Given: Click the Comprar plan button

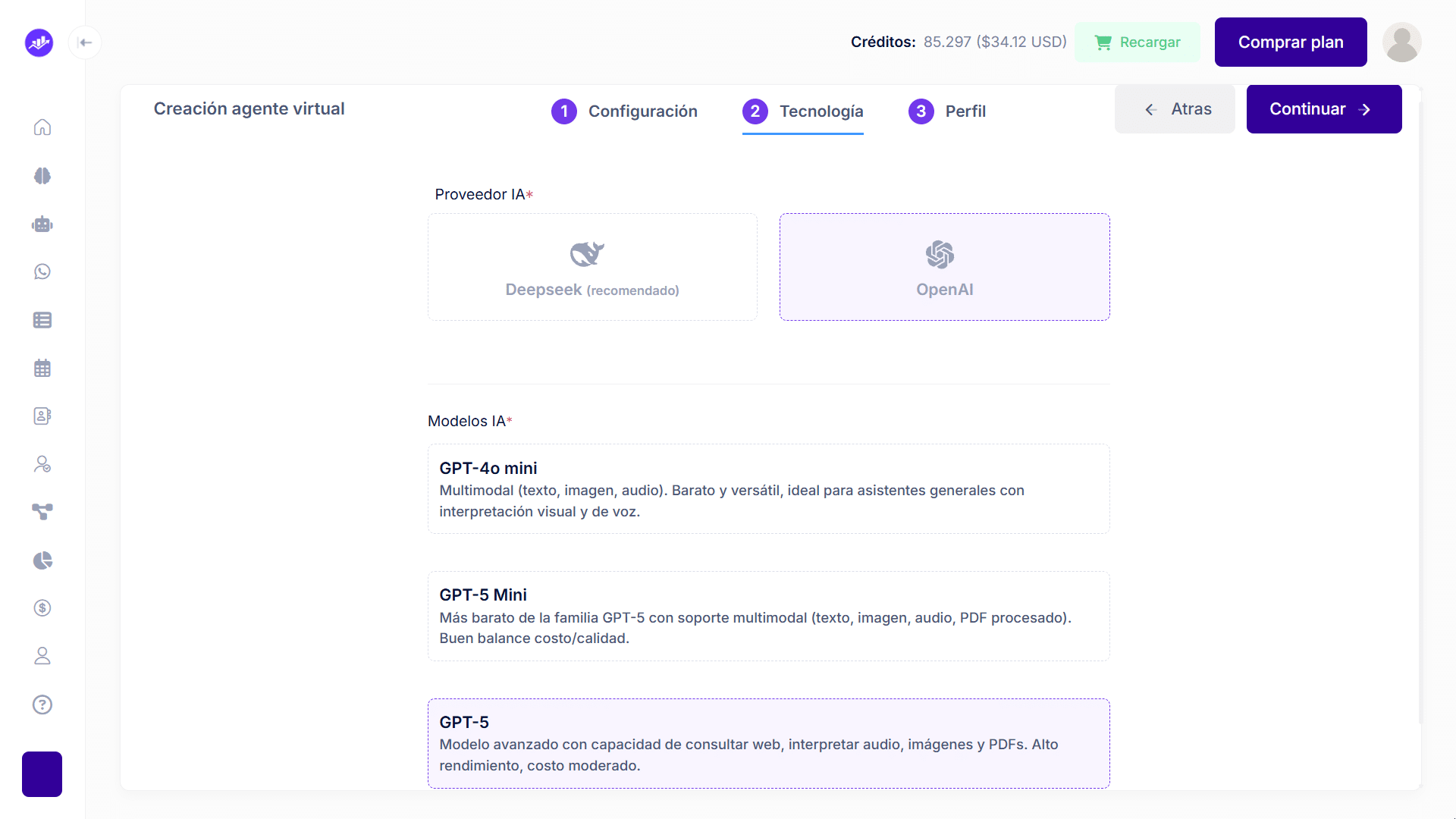Looking at the screenshot, I should tap(1291, 42).
